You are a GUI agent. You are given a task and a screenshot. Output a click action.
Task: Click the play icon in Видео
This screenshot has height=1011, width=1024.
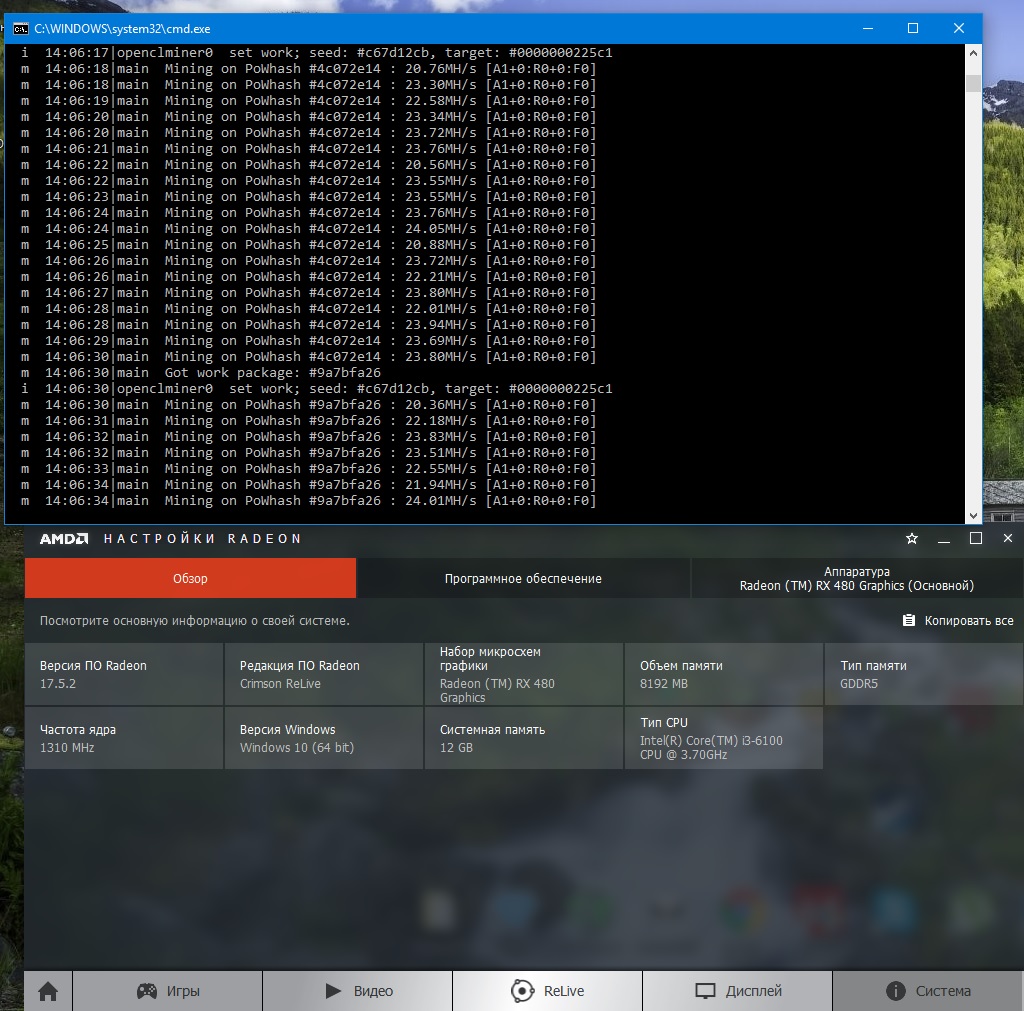point(333,991)
